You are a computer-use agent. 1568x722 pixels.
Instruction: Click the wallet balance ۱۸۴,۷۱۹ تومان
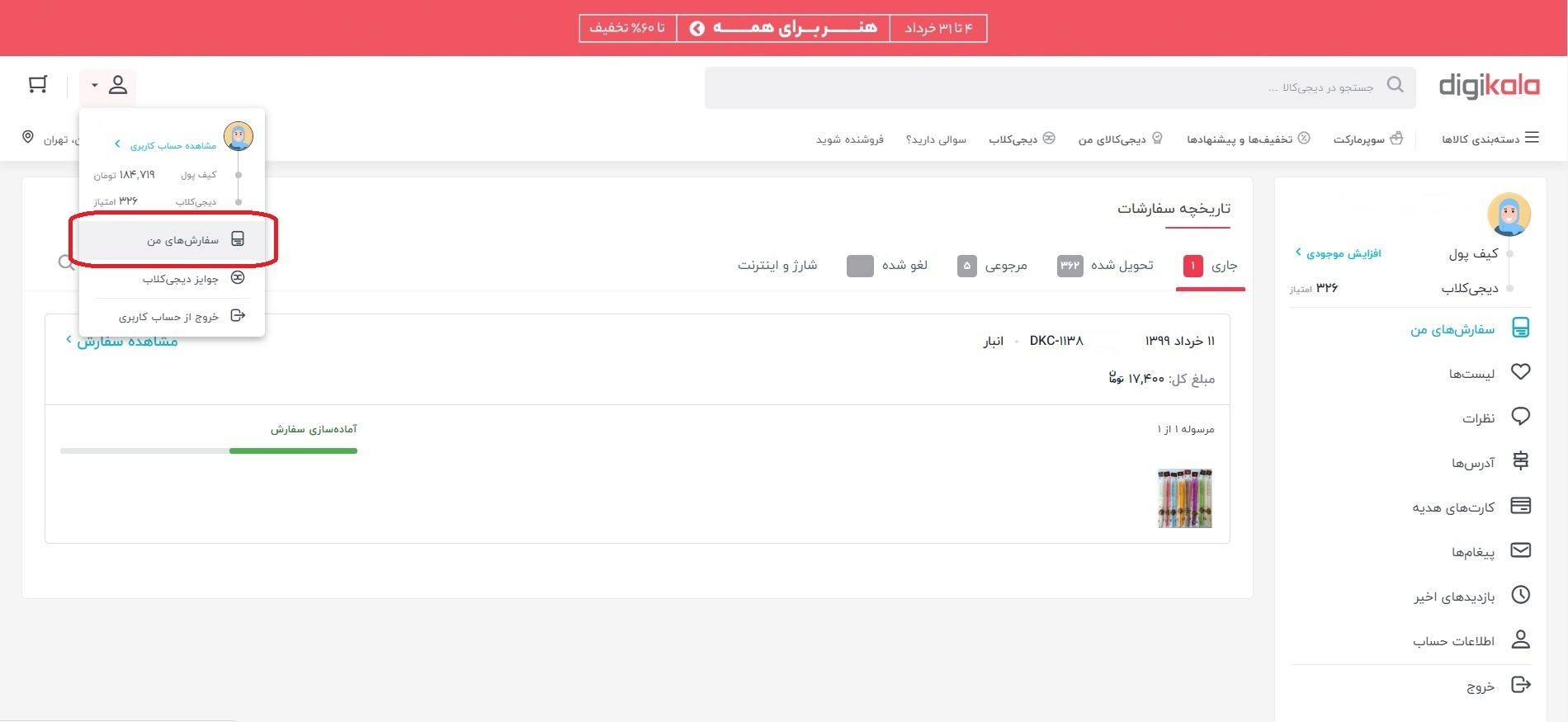125,175
